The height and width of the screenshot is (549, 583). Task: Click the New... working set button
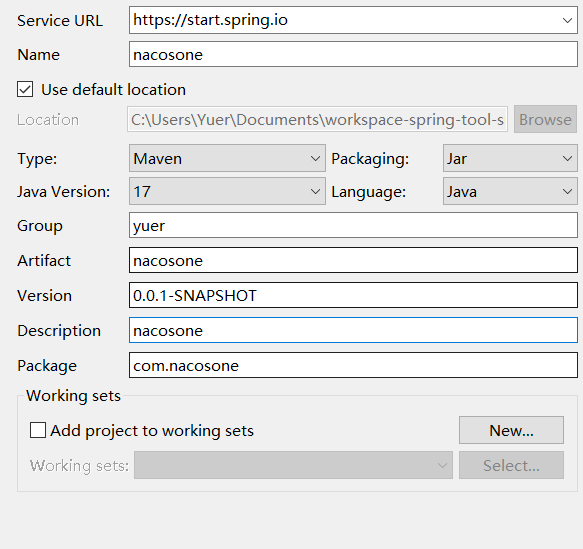[x=511, y=430]
